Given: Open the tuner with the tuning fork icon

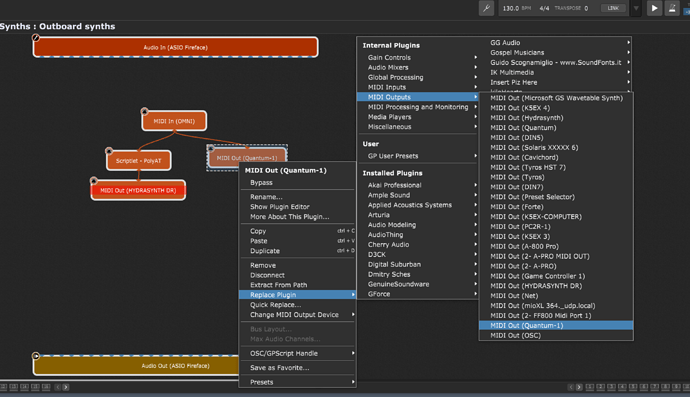Looking at the screenshot, I should pyautogui.click(x=486, y=8).
